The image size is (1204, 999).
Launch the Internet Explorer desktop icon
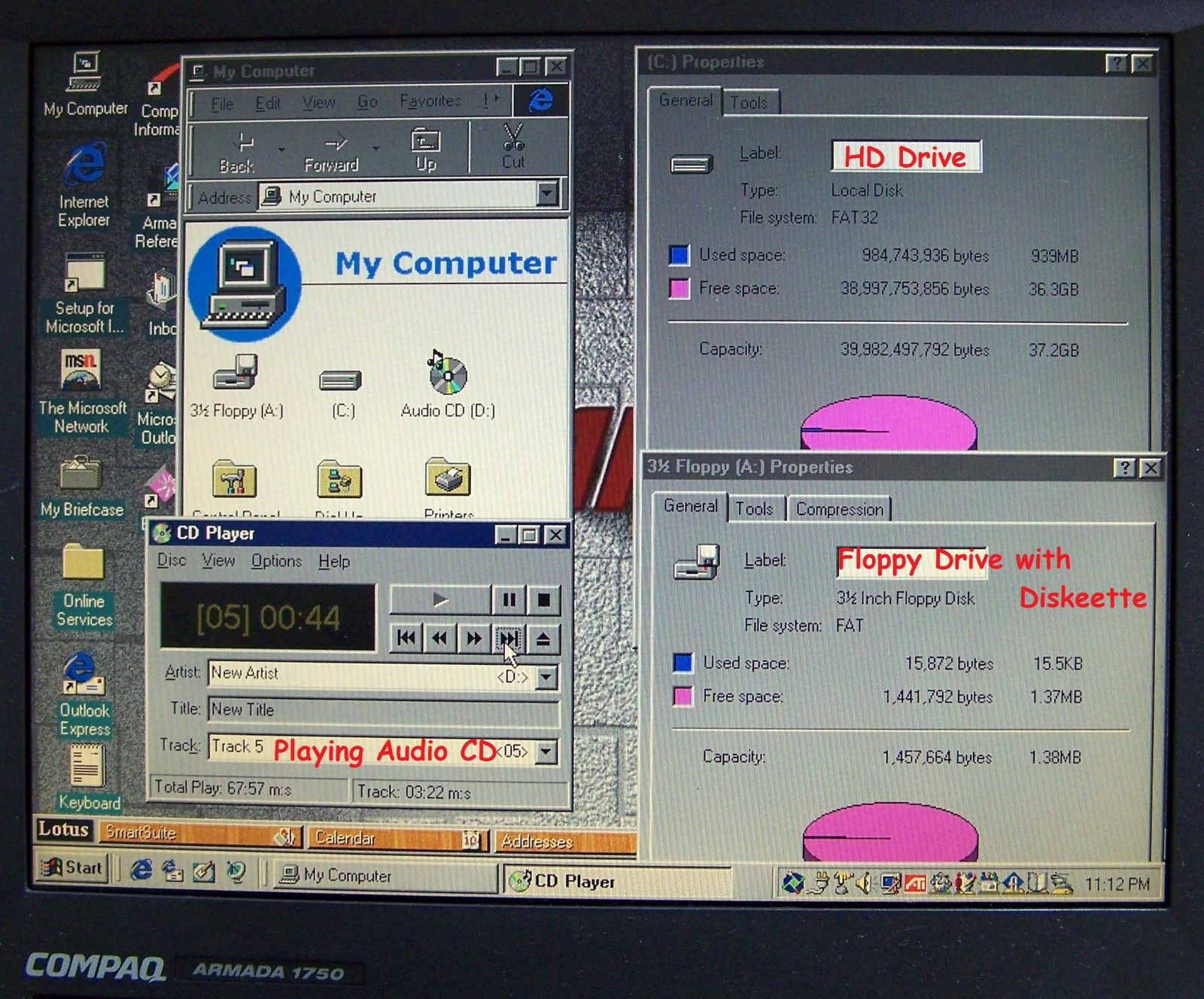[x=84, y=183]
